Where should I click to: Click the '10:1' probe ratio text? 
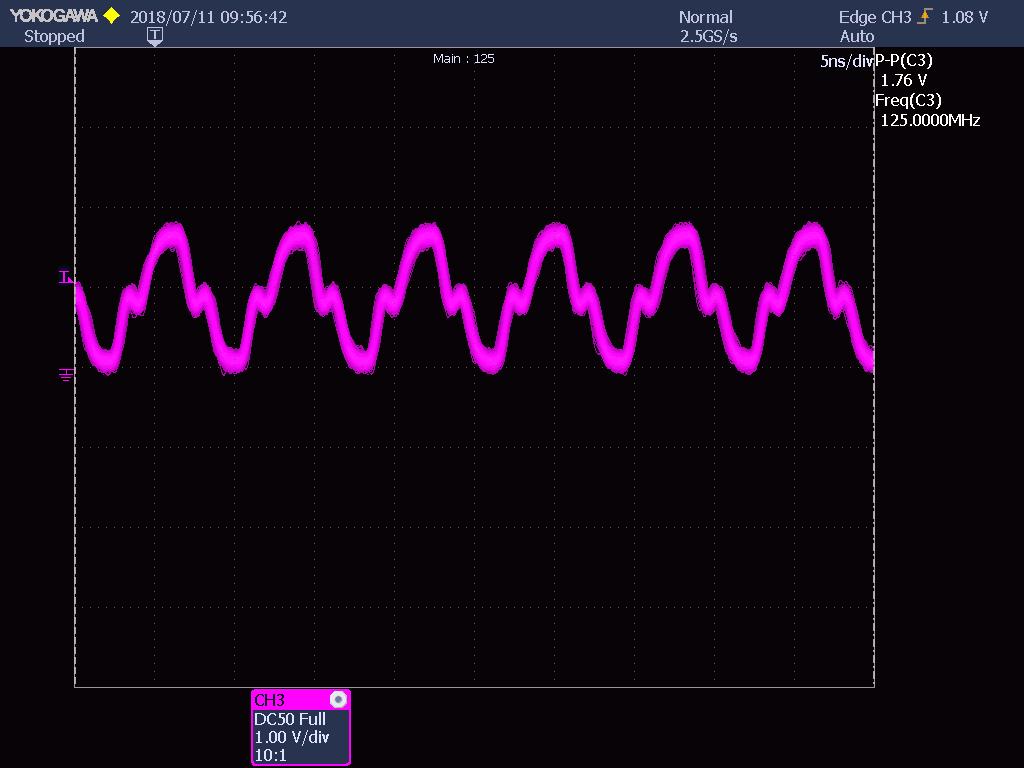click(270, 756)
